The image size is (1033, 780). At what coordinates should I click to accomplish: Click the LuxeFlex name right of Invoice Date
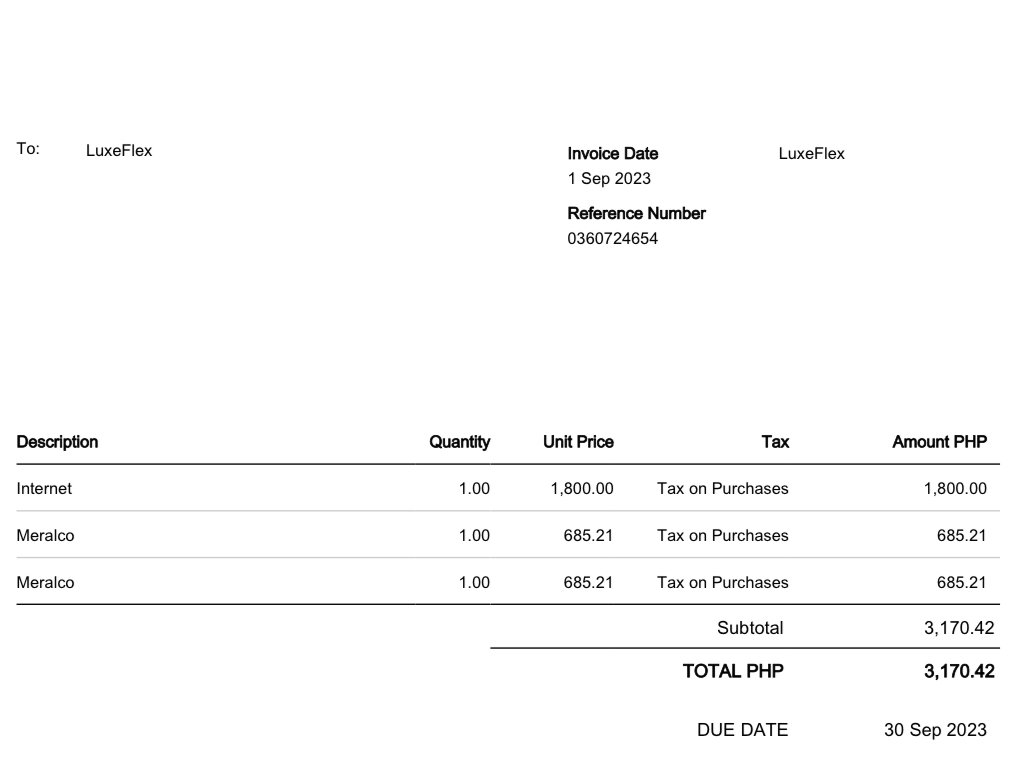point(811,154)
